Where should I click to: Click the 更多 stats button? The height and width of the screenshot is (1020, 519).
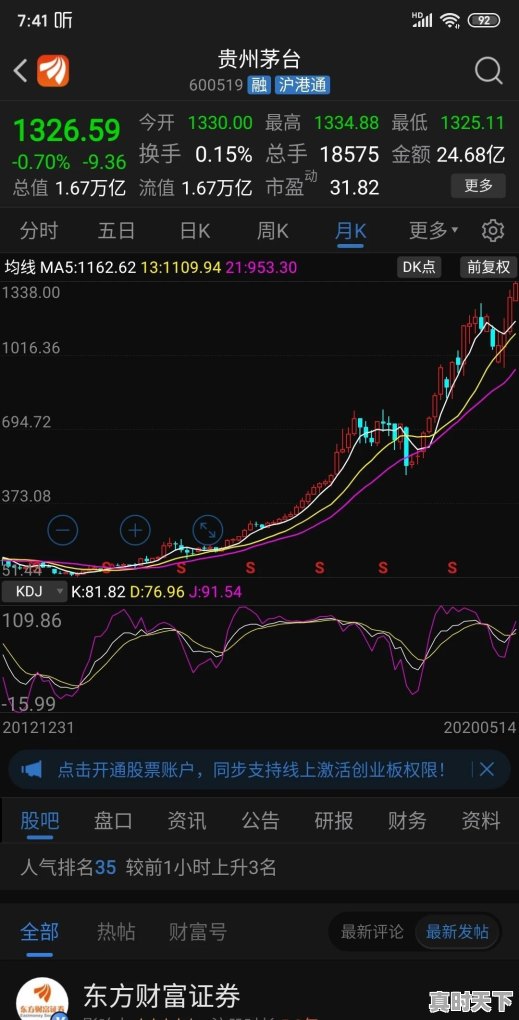click(x=478, y=186)
